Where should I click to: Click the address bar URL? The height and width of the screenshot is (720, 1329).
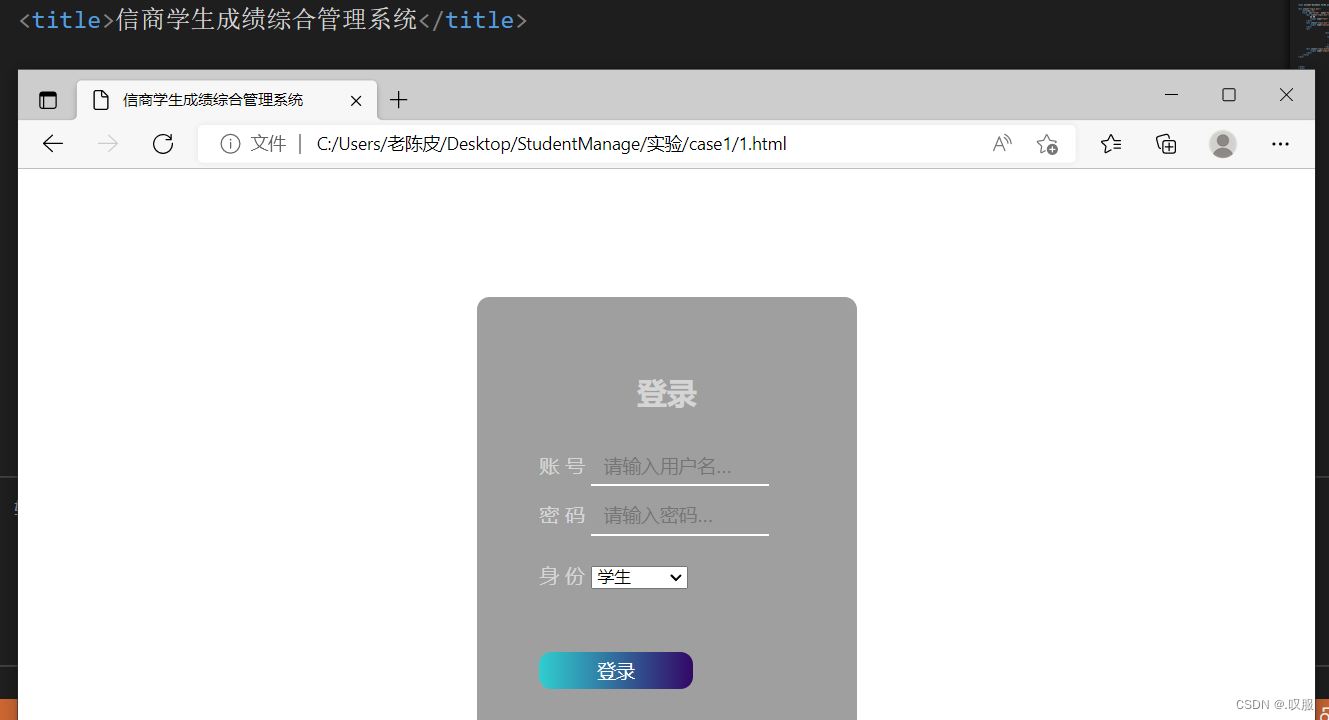click(x=552, y=144)
